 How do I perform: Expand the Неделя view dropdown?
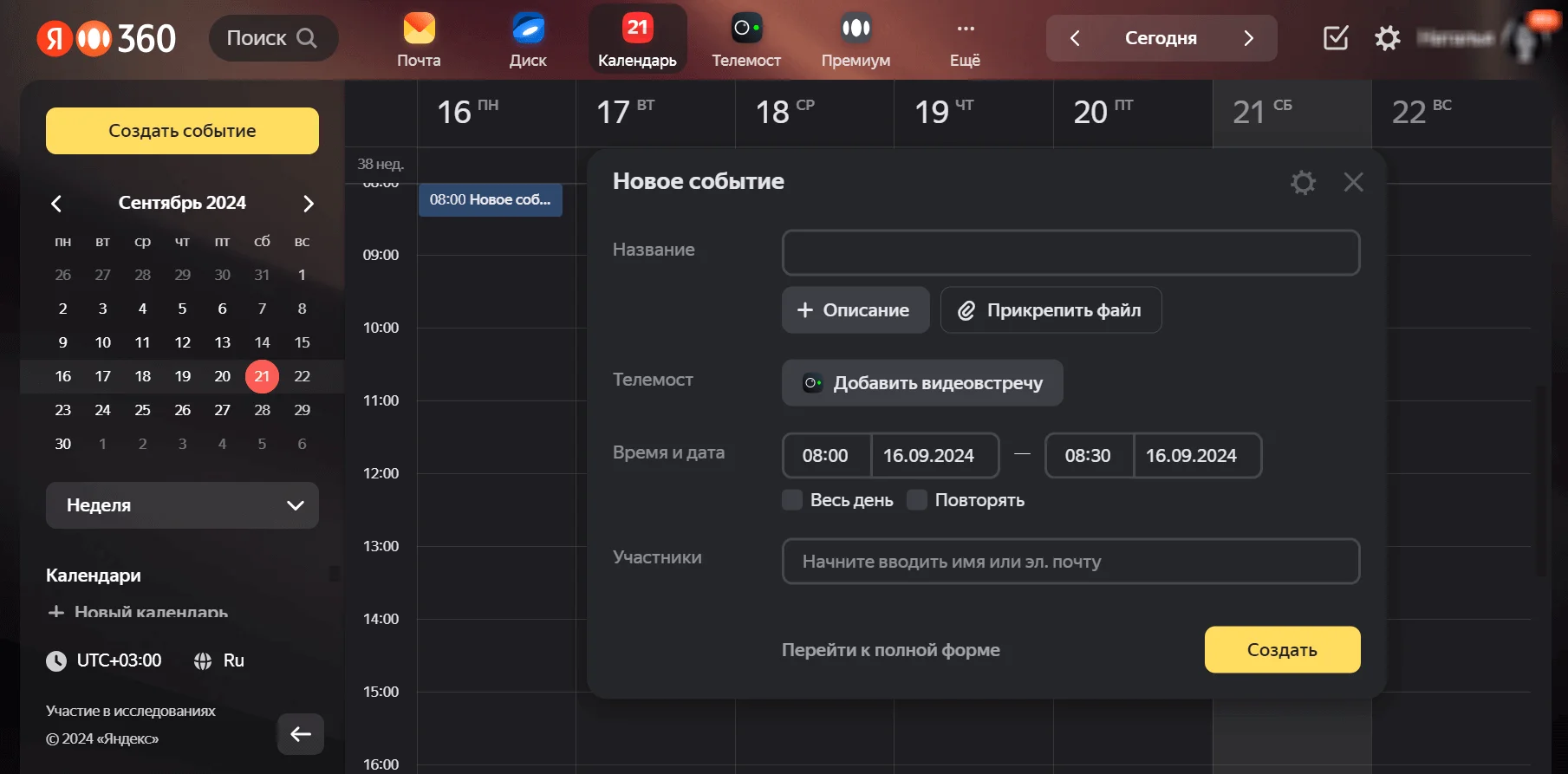tap(182, 505)
